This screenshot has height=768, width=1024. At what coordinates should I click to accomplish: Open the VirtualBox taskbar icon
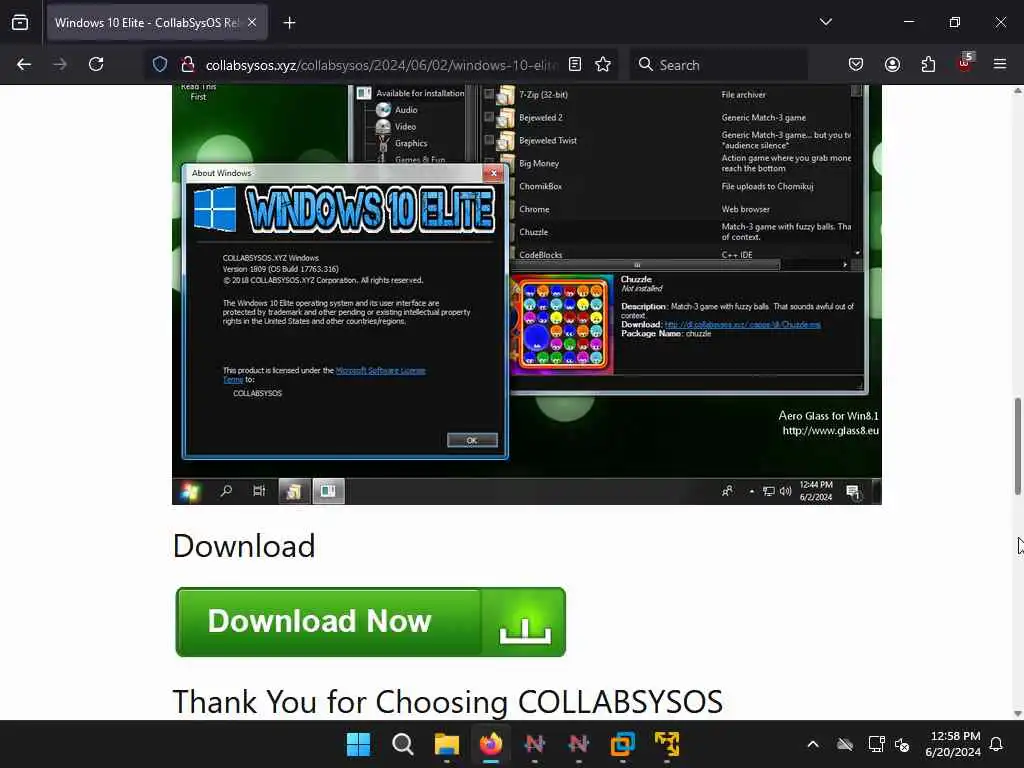pos(622,744)
